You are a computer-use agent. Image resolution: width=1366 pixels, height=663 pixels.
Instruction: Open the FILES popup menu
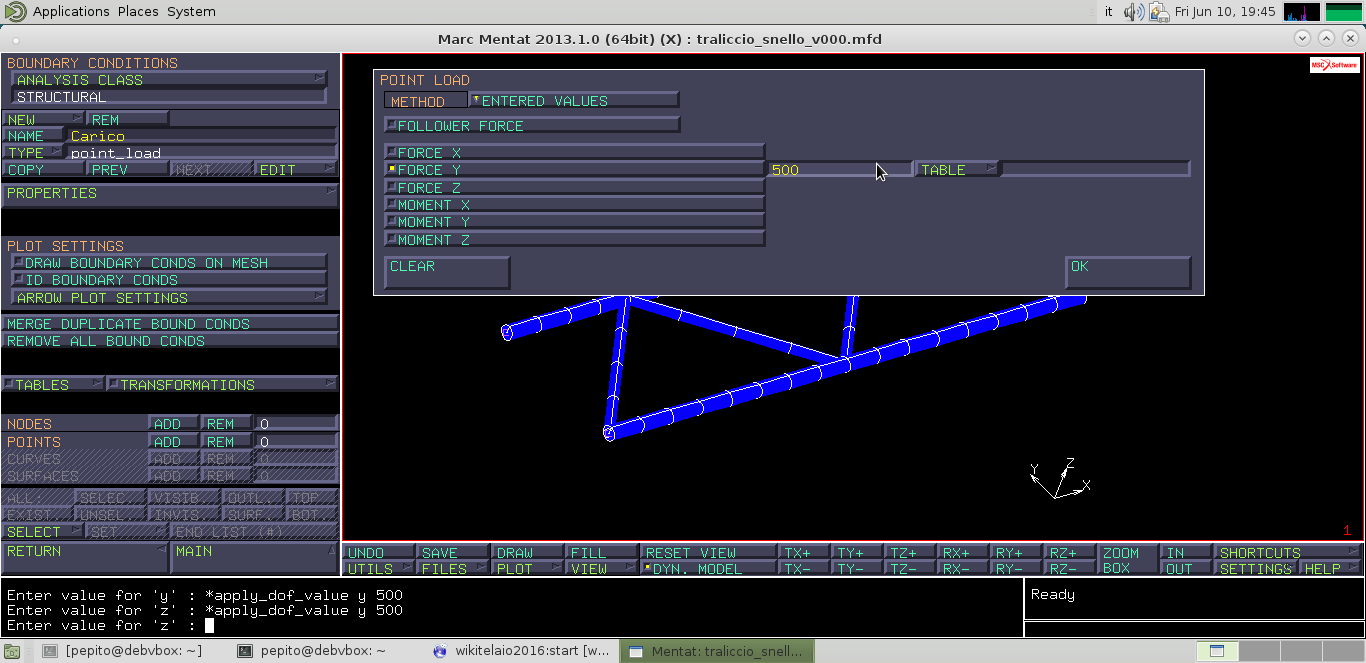(x=453, y=569)
